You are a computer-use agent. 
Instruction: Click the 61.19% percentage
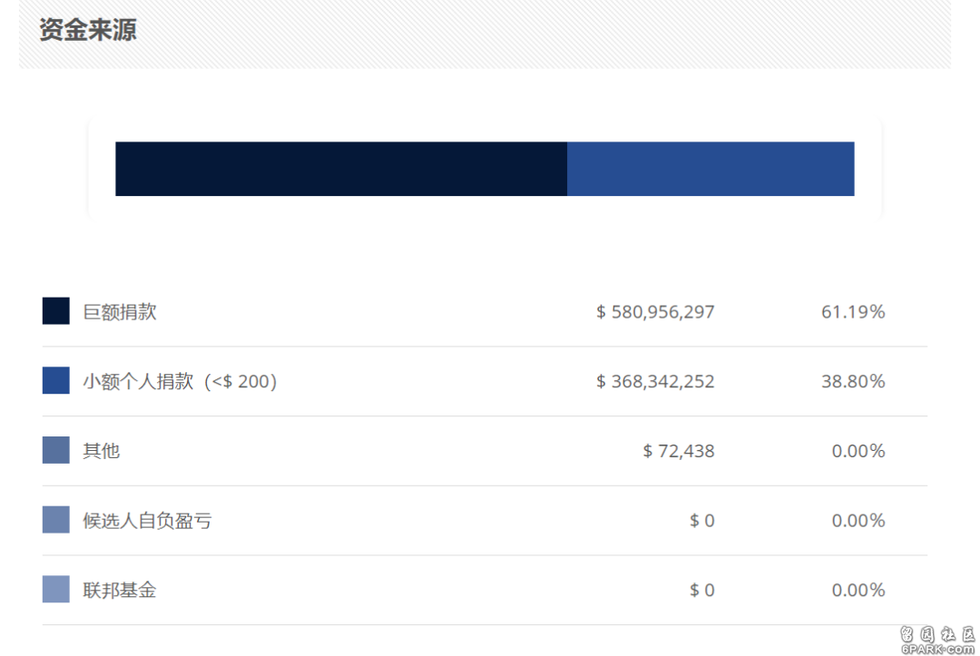coord(853,312)
